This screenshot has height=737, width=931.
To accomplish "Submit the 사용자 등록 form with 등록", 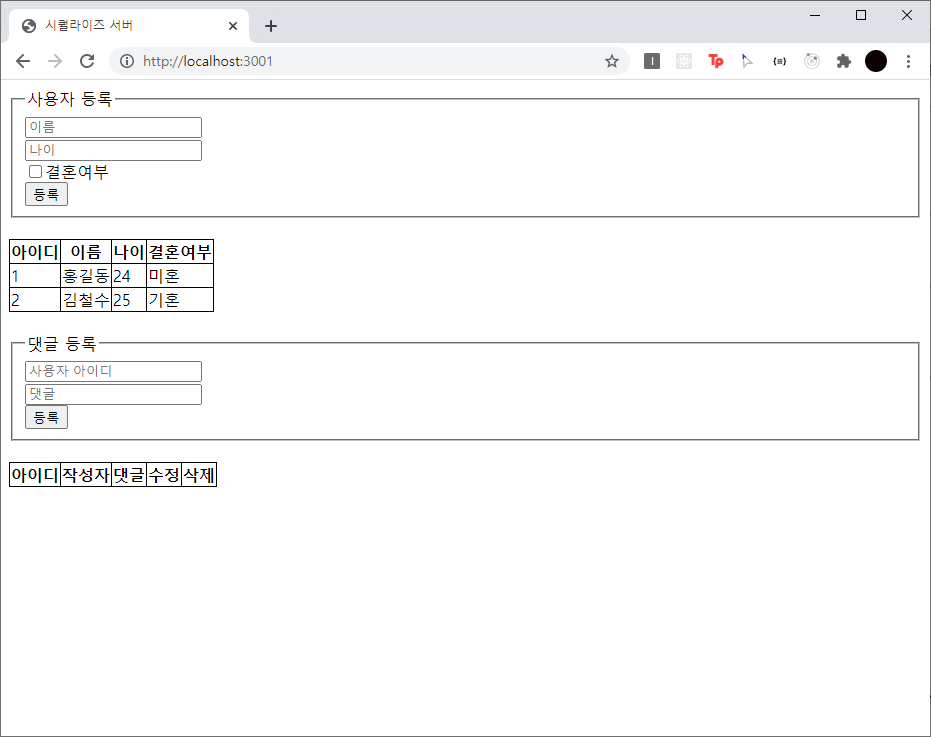I will tap(46, 194).
